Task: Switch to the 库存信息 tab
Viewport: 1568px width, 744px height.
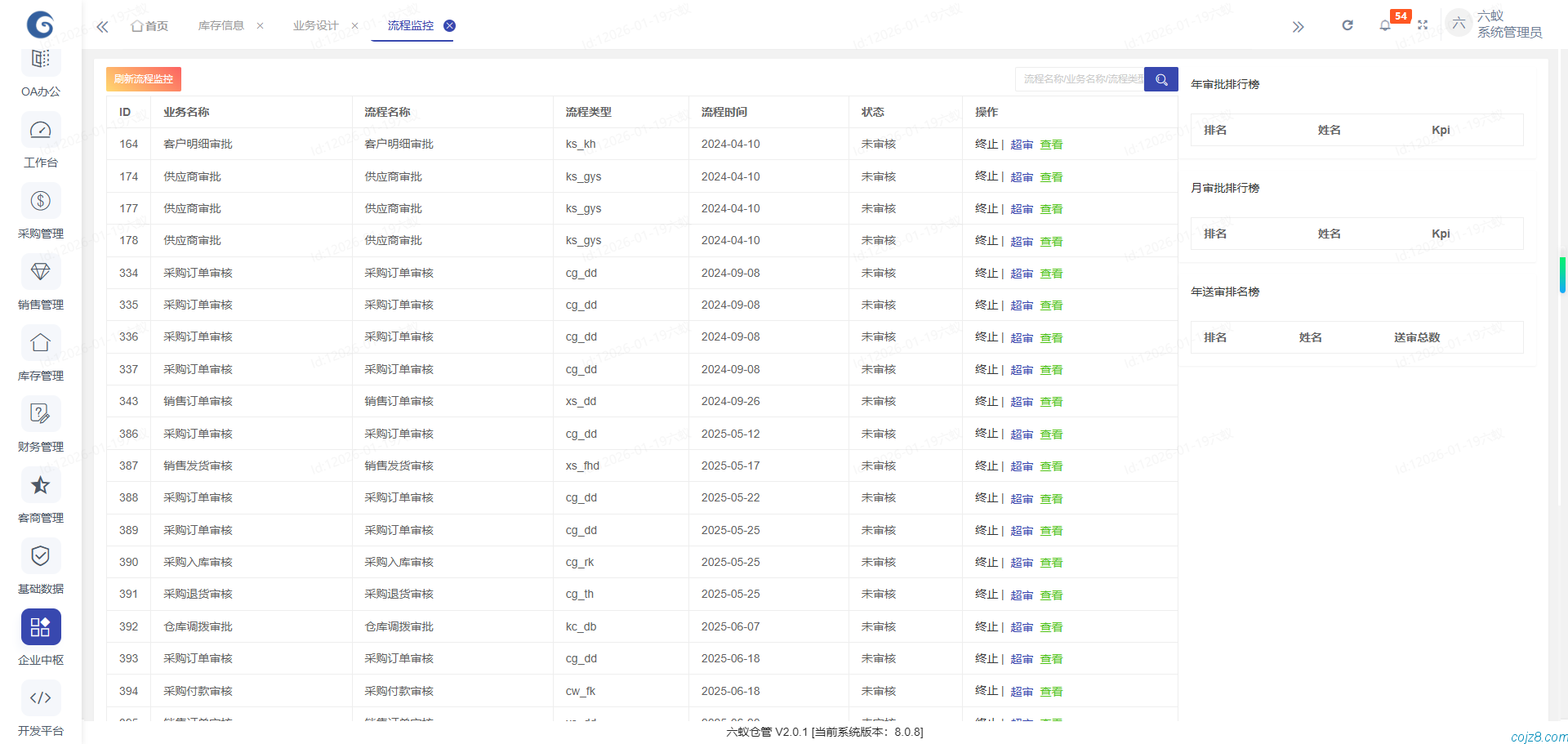Action: 221,26
